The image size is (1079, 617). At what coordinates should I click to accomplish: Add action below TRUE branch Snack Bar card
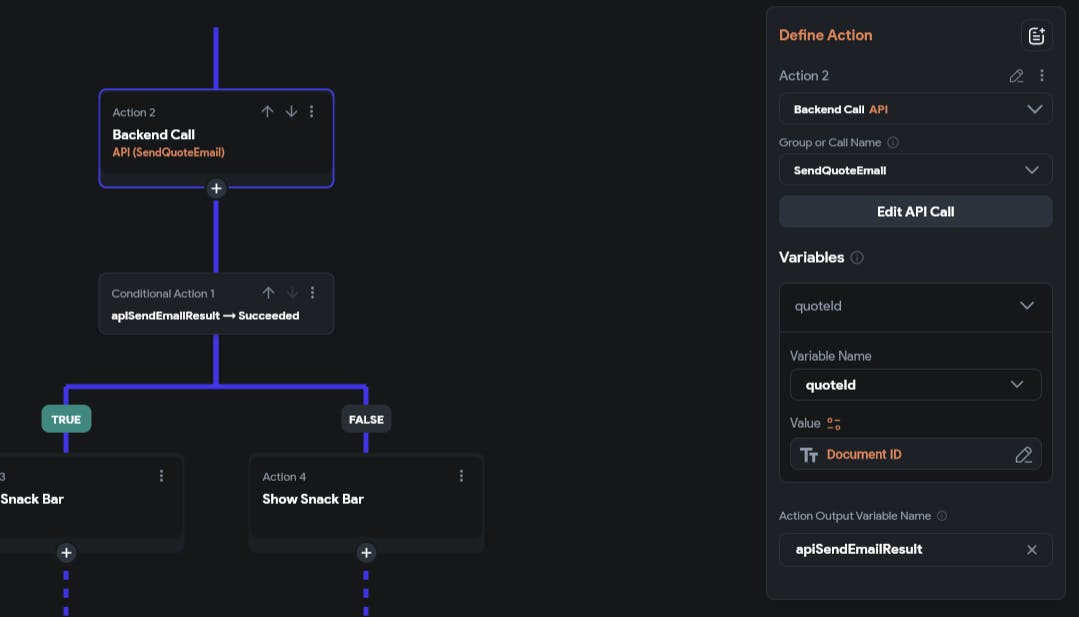(66, 552)
